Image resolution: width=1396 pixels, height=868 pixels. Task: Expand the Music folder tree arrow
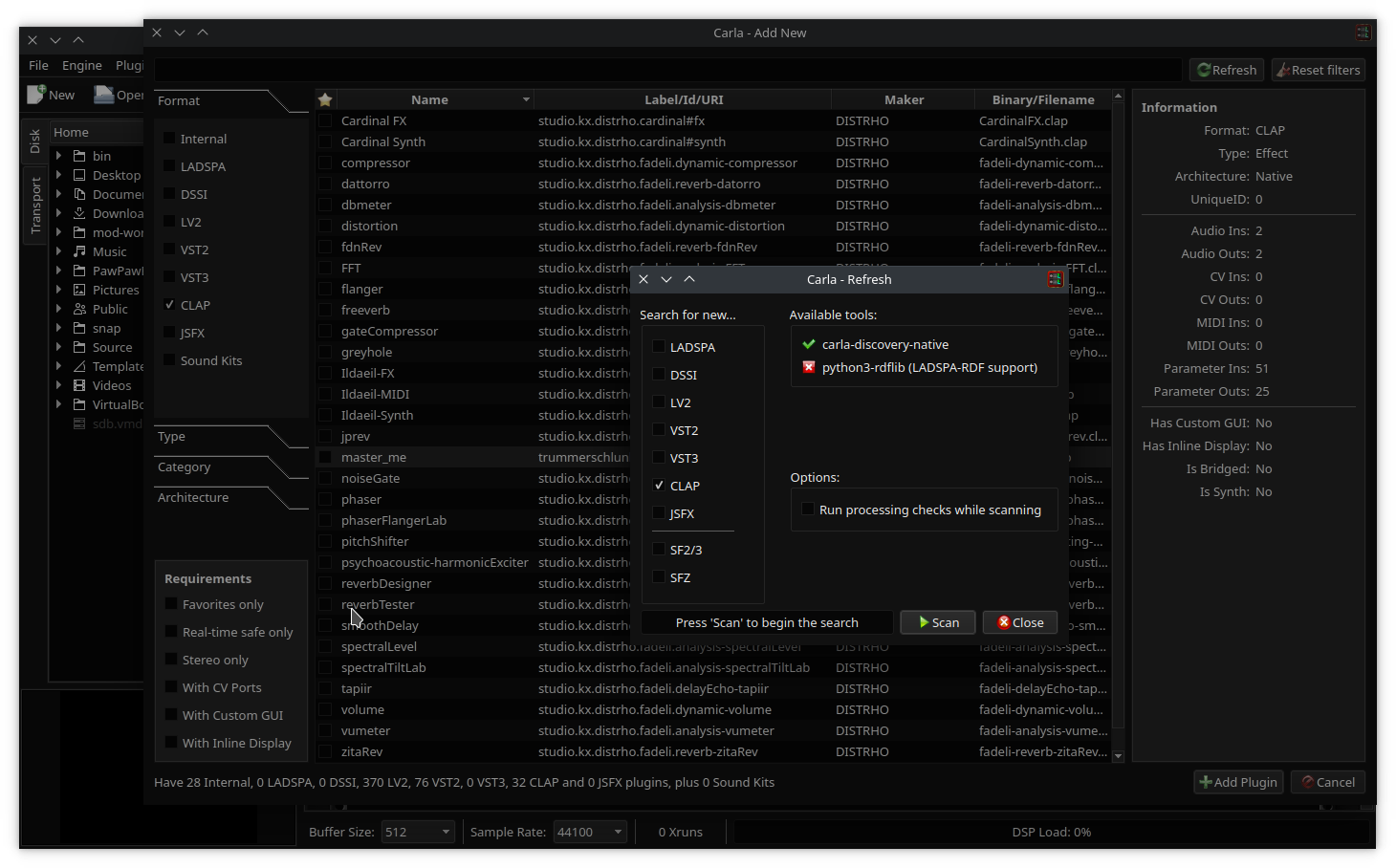tap(59, 251)
